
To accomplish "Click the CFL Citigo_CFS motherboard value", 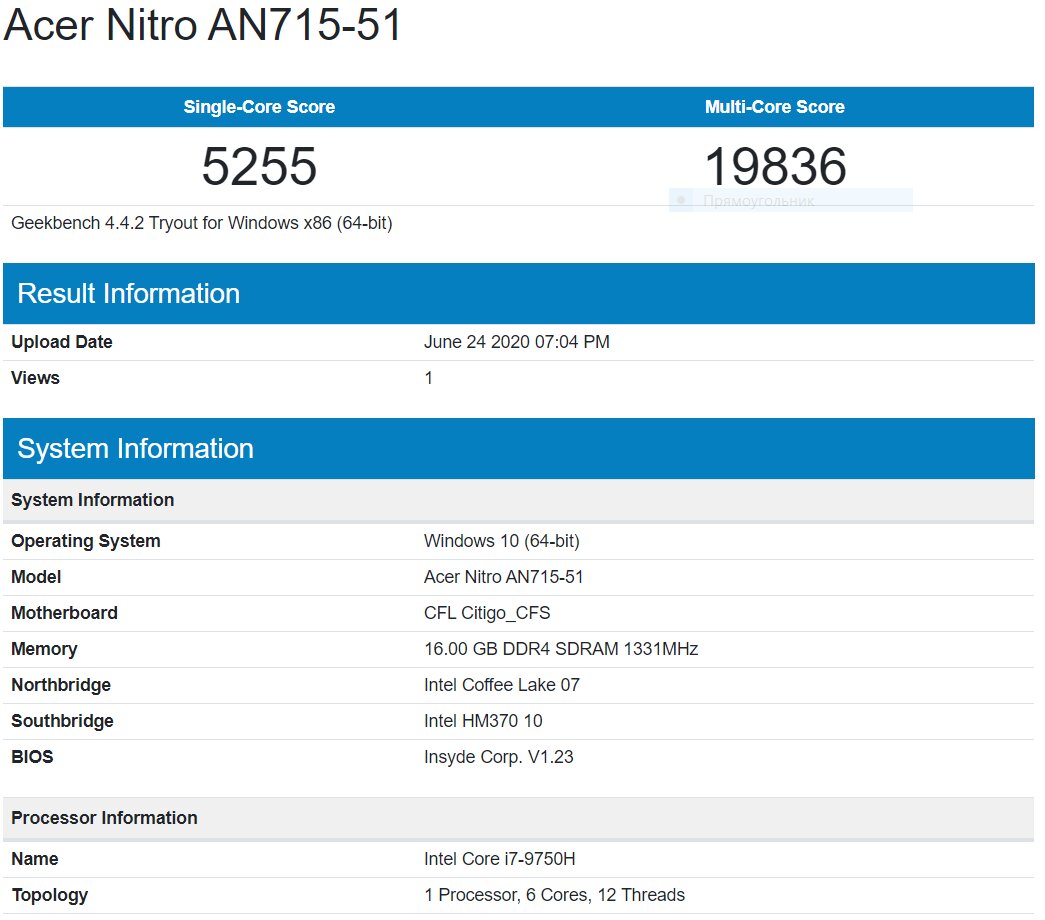I will click(x=486, y=613).
